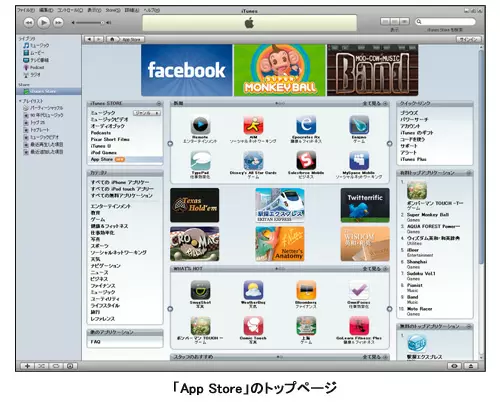Skip to the next track

tap(58, 23)
